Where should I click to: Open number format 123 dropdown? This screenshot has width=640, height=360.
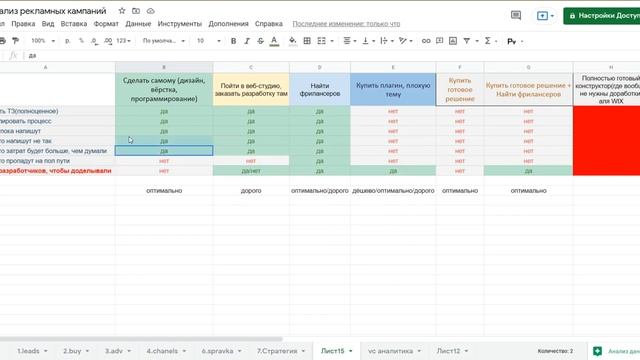point(123,41)
